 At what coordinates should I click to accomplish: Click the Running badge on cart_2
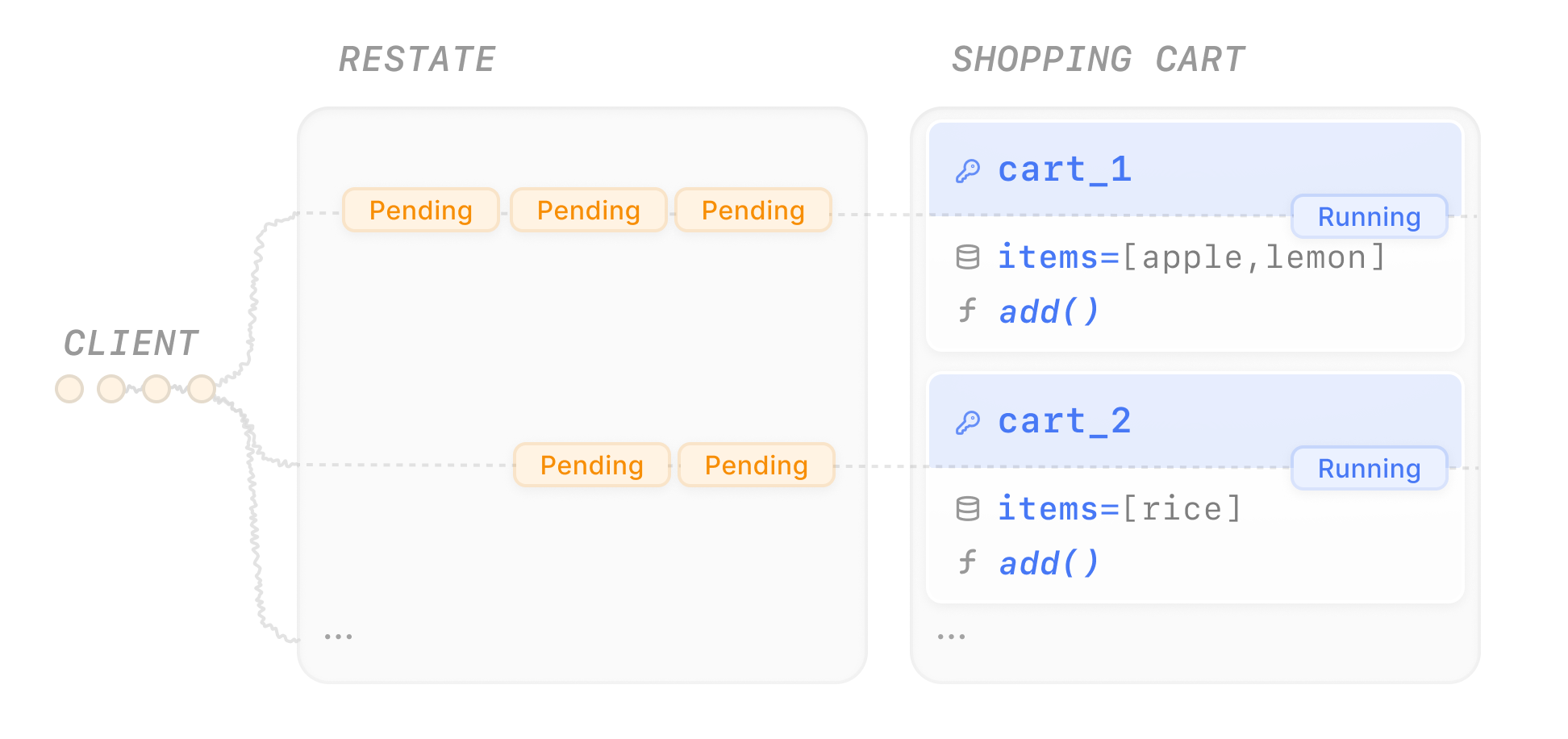(x=1370, y=469)
